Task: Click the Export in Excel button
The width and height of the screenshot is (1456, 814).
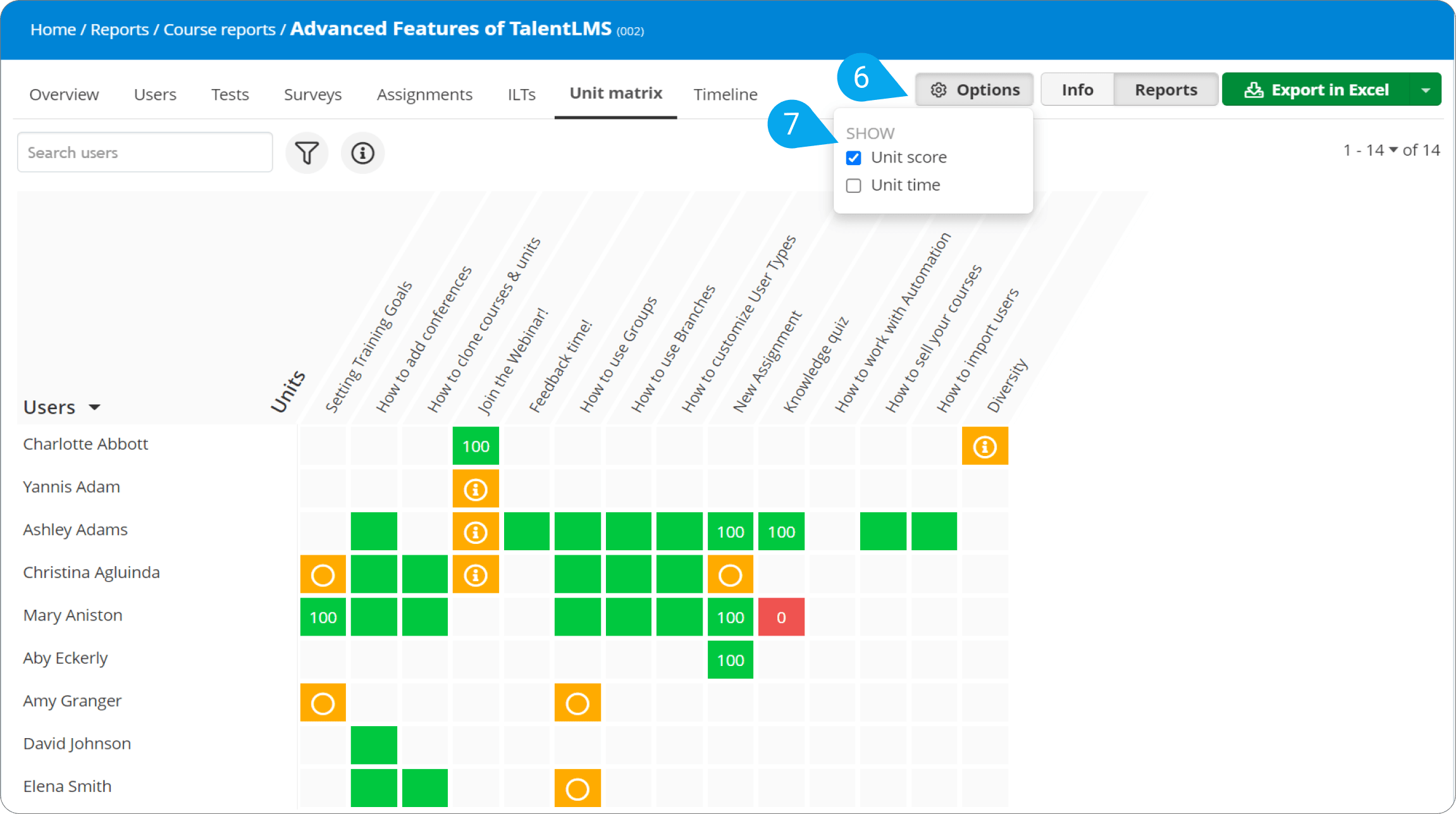Action: 1316,90
